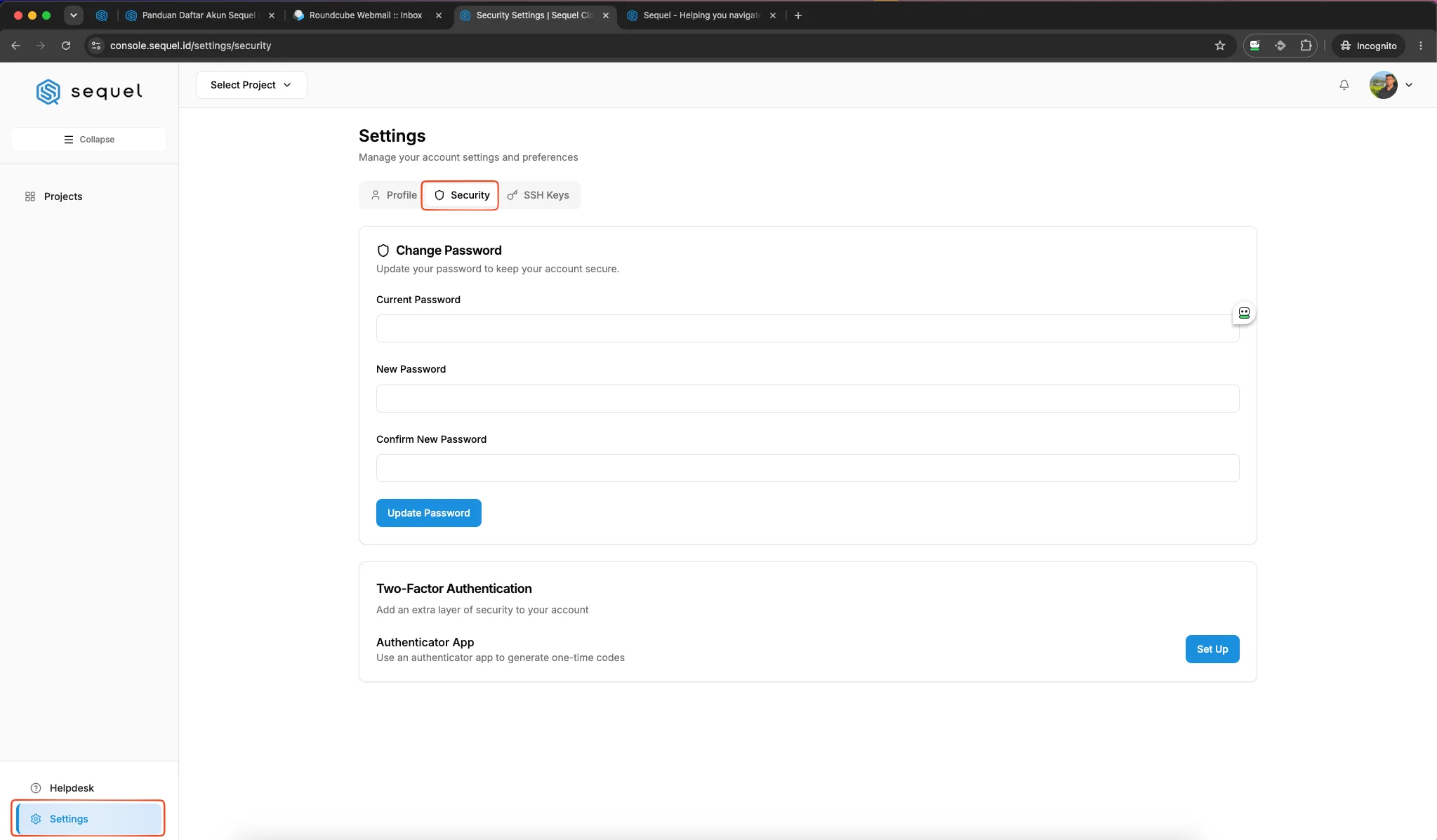Click the password manager icon near Current Password
The width and height of the screenshot is (1437, 840).
1243,313
